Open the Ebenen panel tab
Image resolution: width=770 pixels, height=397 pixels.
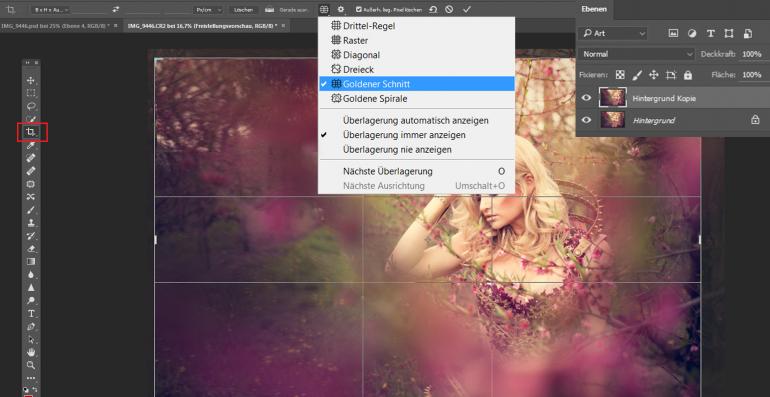point(594,9)
